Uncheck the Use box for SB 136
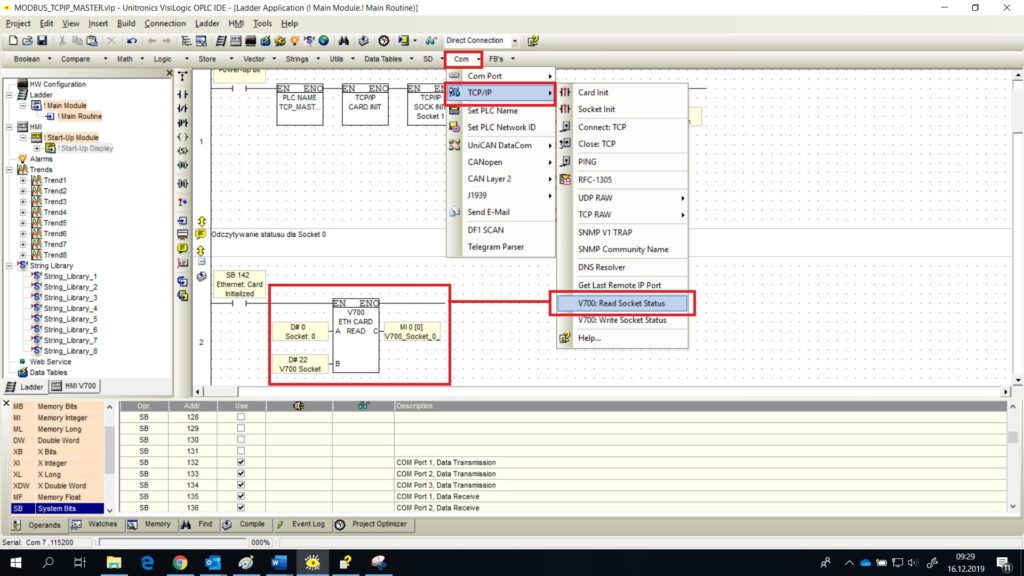Screen dimensions: 1024x576 point(241,507)
